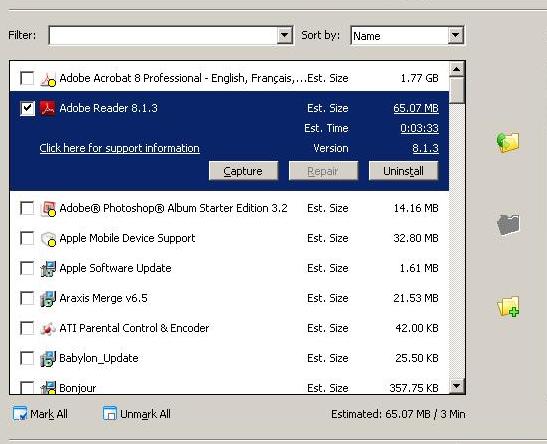
Task: Select Mark All
Action: coord(40,414)
